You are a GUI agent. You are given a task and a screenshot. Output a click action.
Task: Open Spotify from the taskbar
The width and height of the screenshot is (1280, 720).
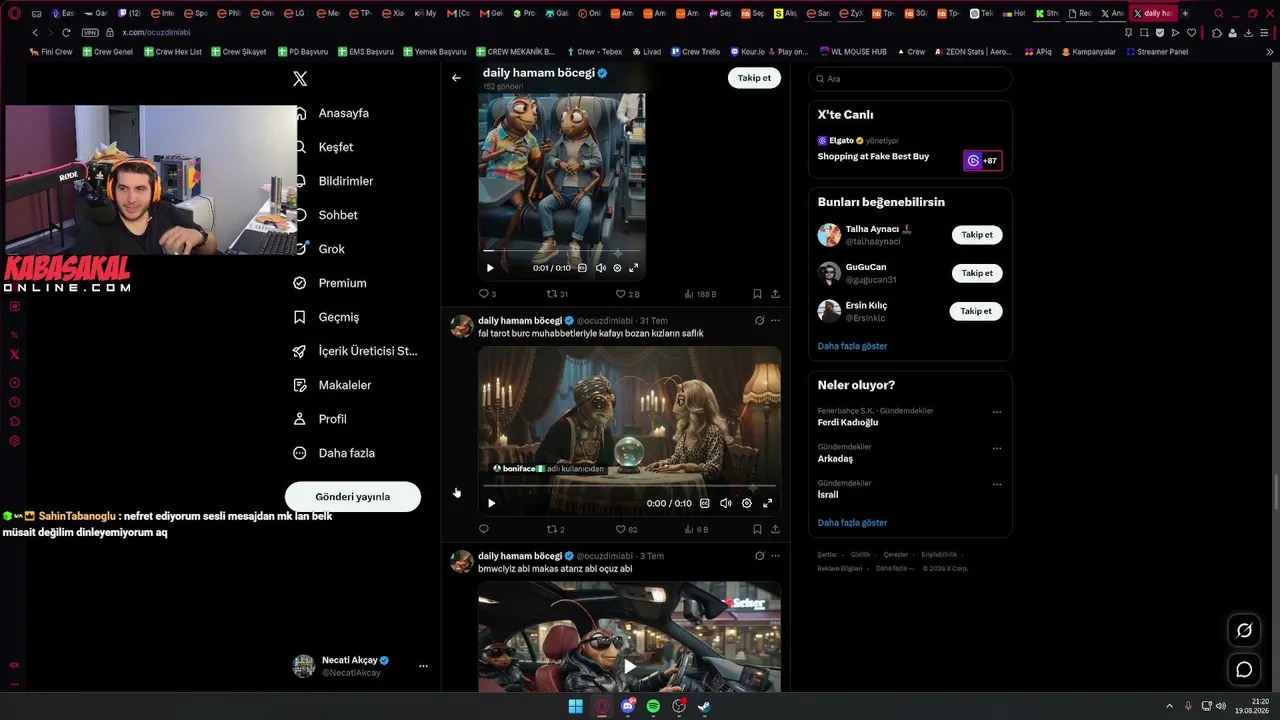(x=653, y=706)
